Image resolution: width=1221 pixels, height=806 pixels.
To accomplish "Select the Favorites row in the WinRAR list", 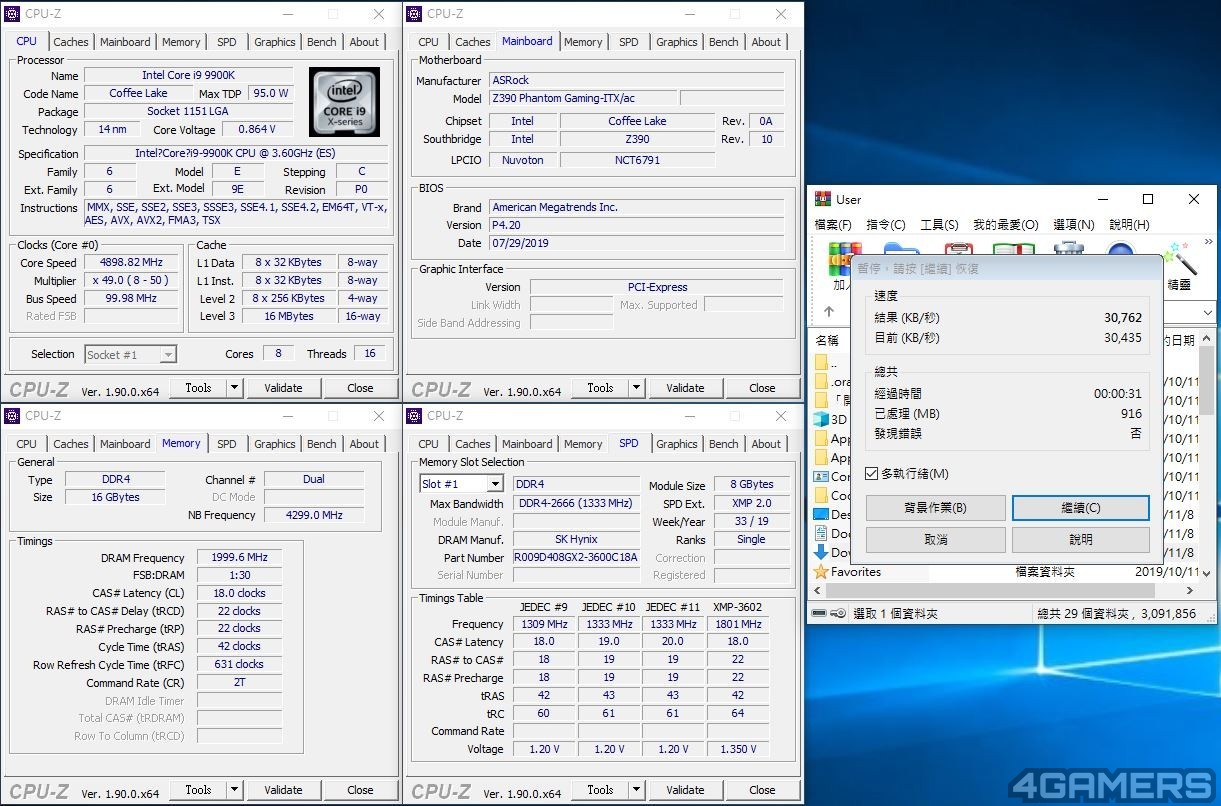I will click(1005, 572).
